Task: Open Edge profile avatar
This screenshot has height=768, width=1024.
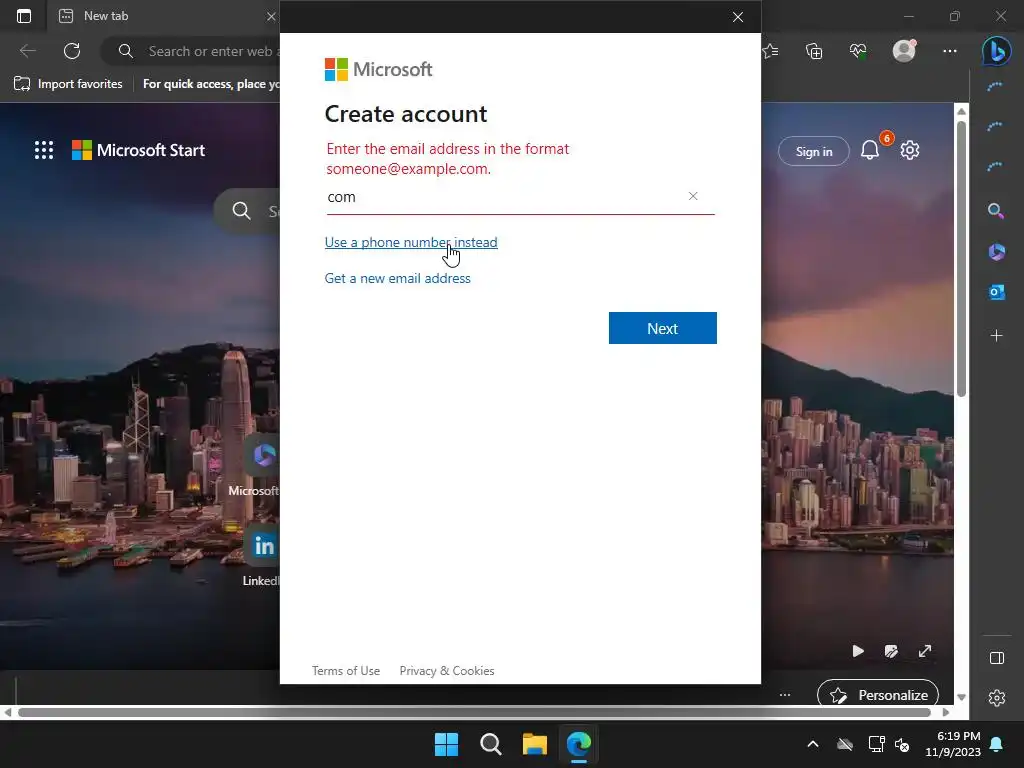Action: (904, 50)
